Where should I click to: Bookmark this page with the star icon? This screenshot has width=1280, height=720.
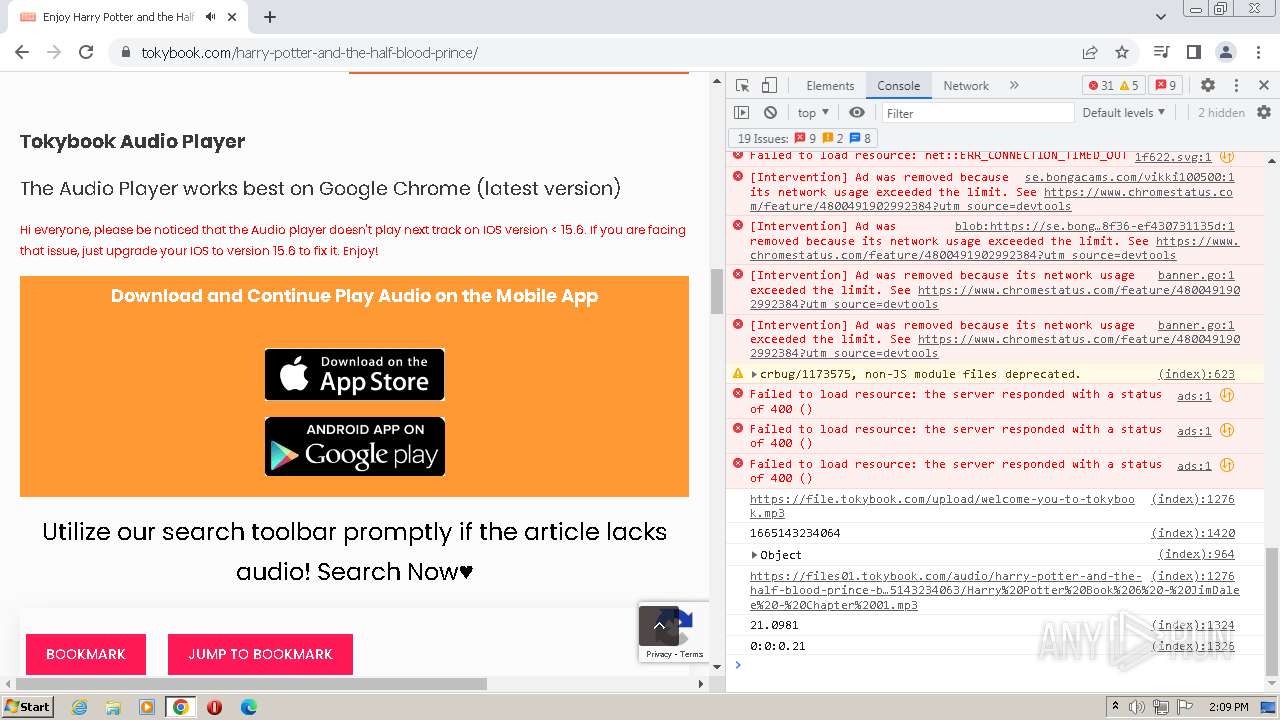click(x=1122, y=52)
